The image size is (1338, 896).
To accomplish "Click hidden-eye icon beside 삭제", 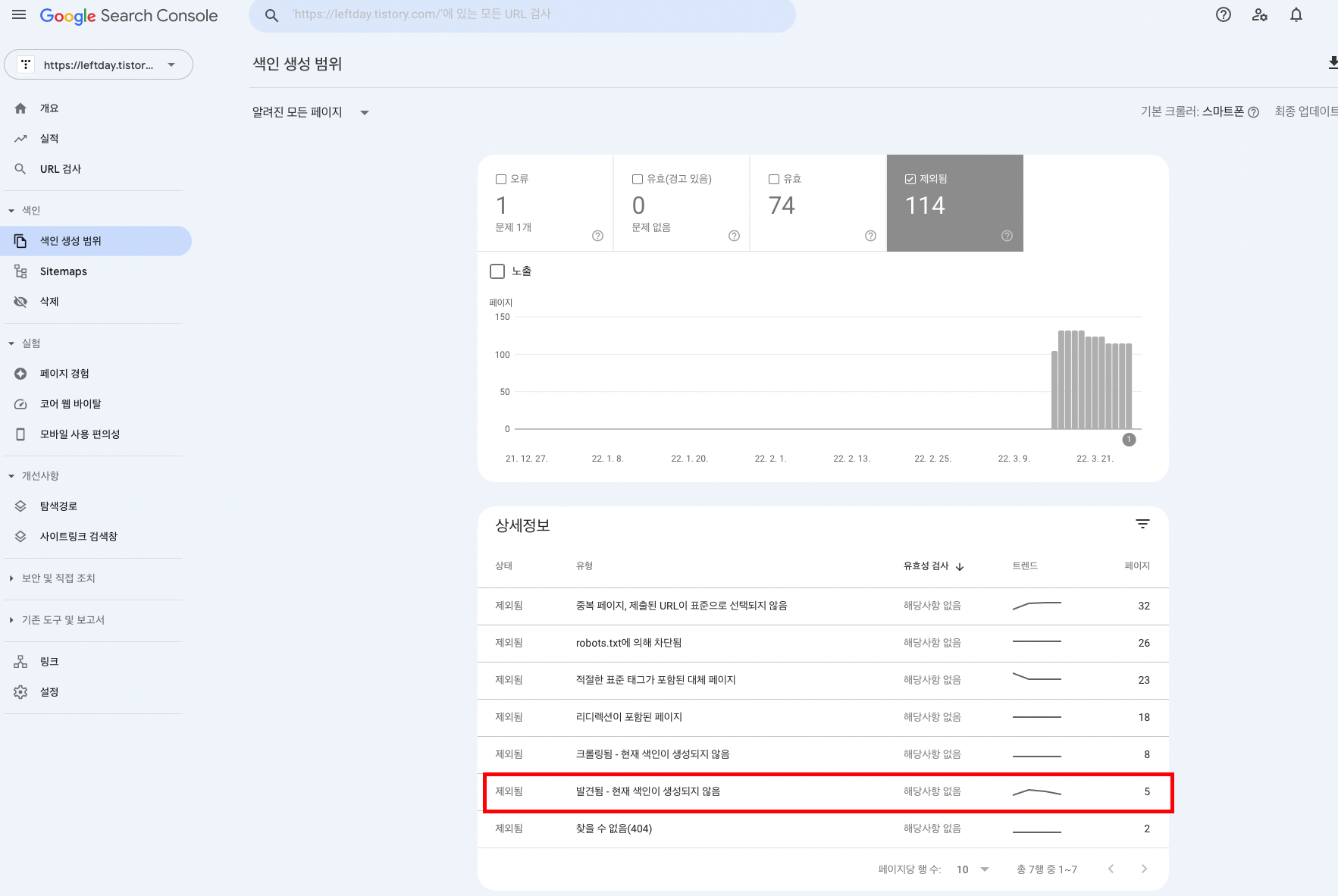I will (20, 302).
